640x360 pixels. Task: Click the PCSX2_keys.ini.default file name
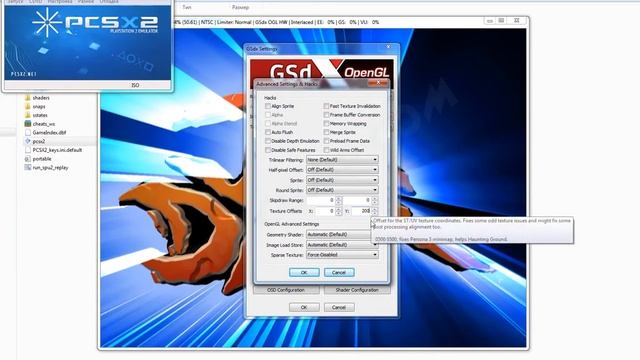coord(57,150)
